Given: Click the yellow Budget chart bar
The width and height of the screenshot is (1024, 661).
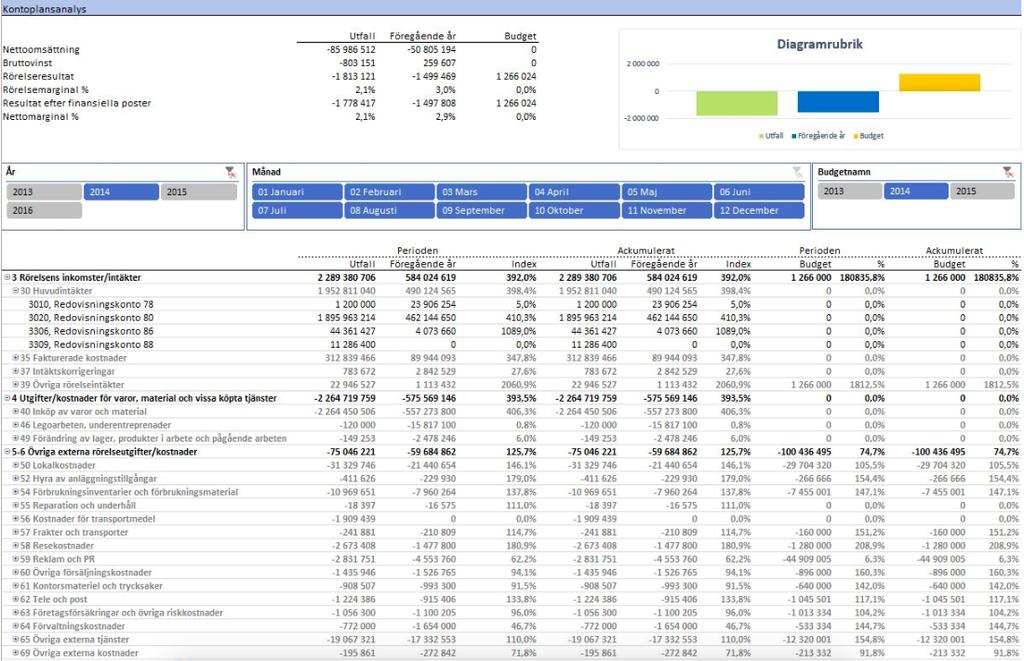Looking at the screenshot, I should (x=939, y=82).
